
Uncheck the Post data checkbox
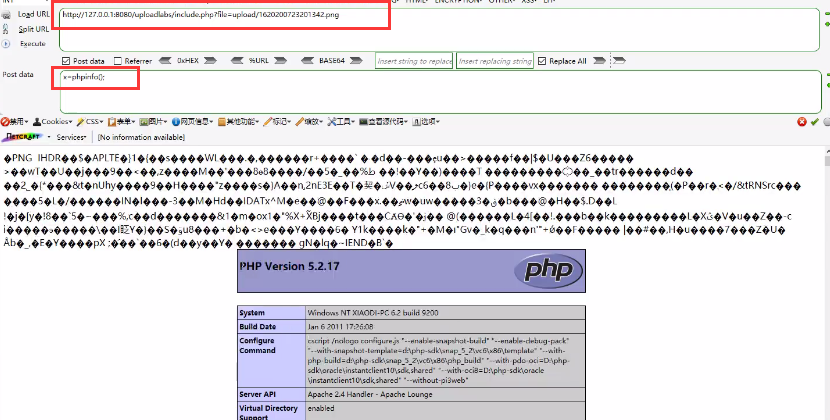point(66,61)
